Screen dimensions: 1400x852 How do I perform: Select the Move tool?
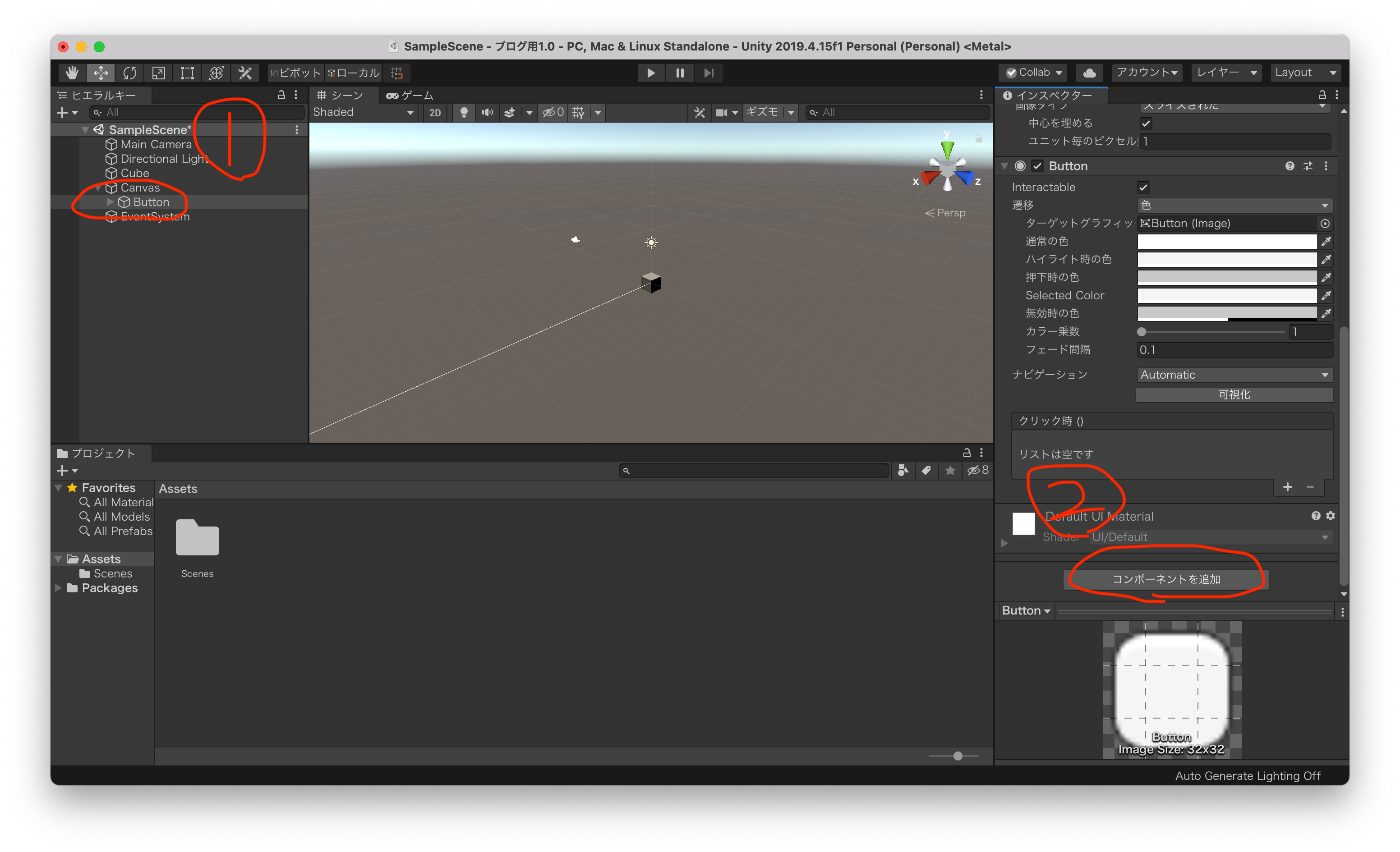(x=101, y=73)
